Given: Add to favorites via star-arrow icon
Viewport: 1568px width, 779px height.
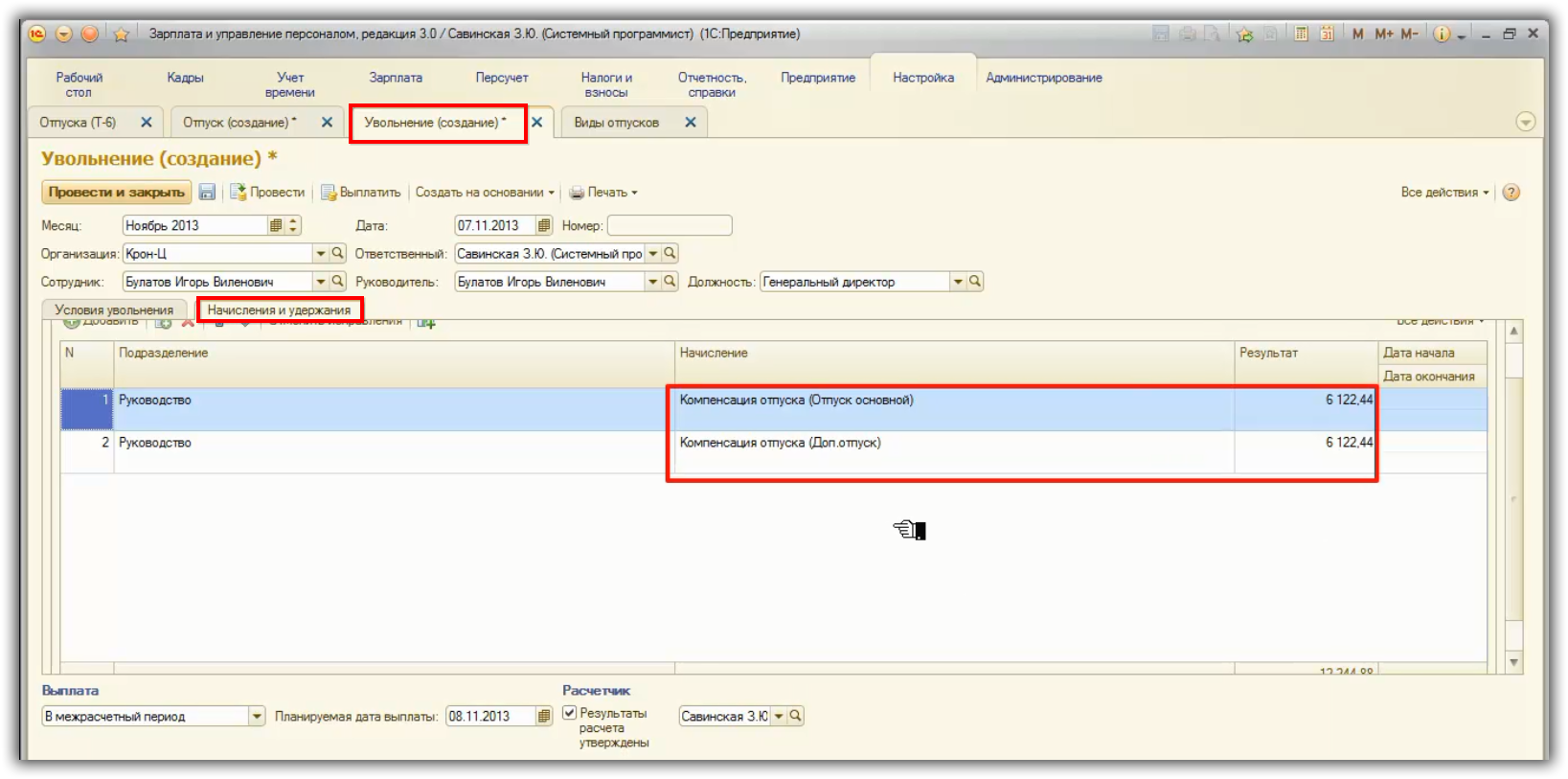Looking at the screenshot, I should [x=1244, y=34].
